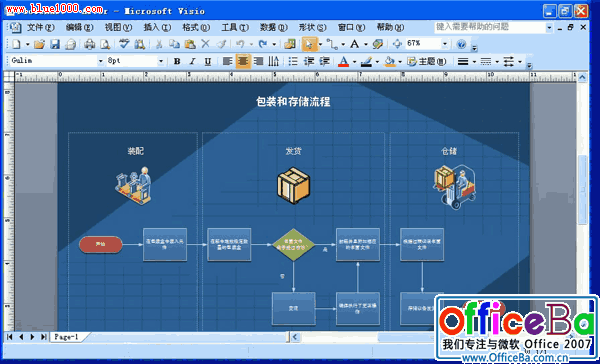Open the 工具 menu
The height and width of the screenshot is (364, 600).
pyautogui.click(x=235, y=28)
